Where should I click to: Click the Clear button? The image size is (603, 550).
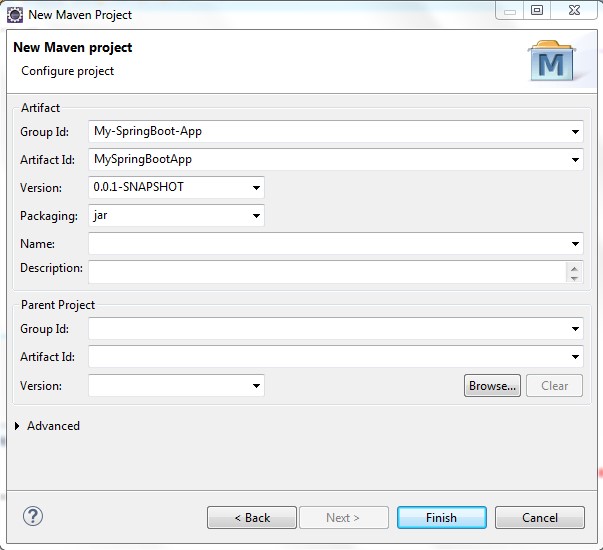554,385
